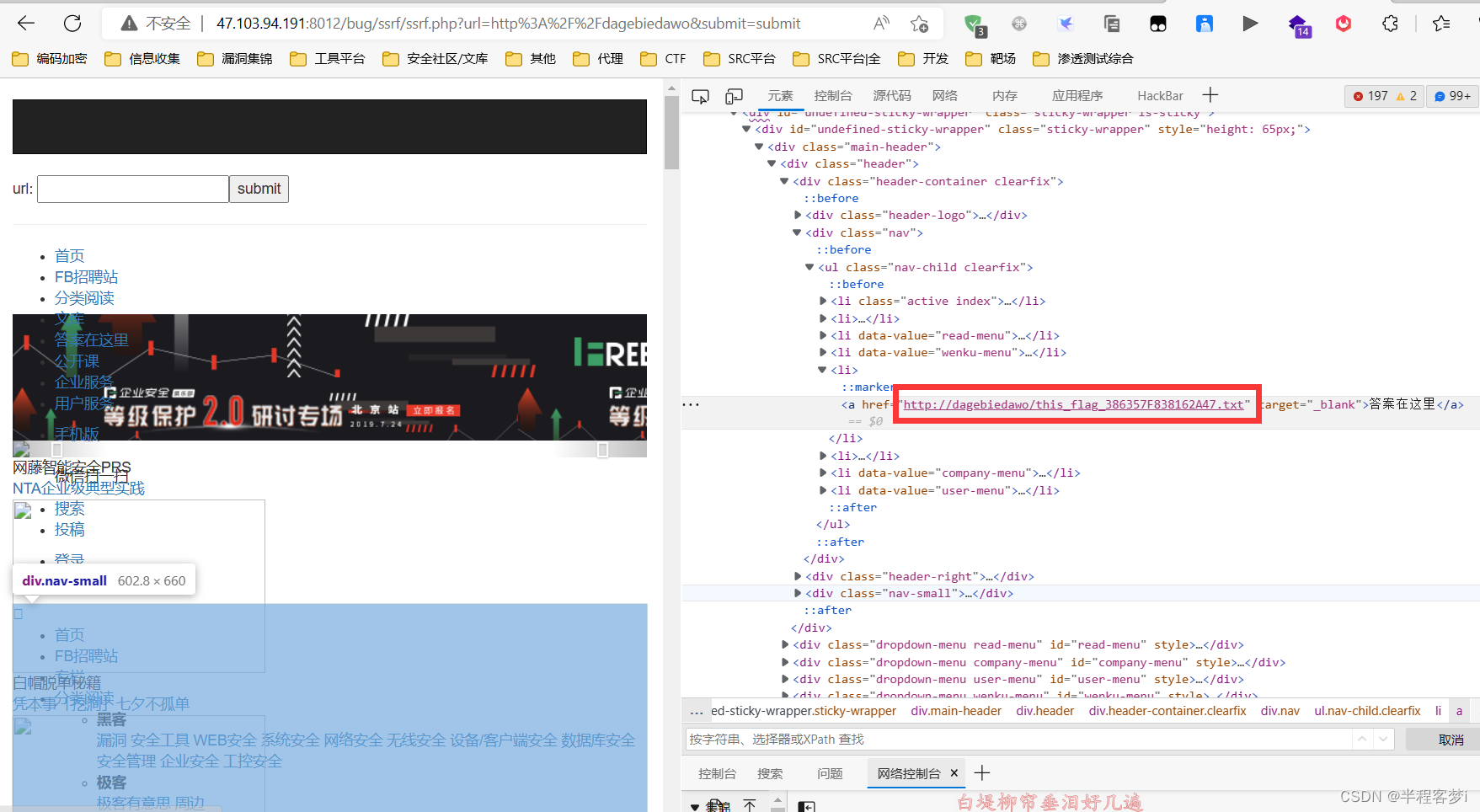1480x812 pixels.
Task: Click the browser address bar URL
Action: point(508,24)
